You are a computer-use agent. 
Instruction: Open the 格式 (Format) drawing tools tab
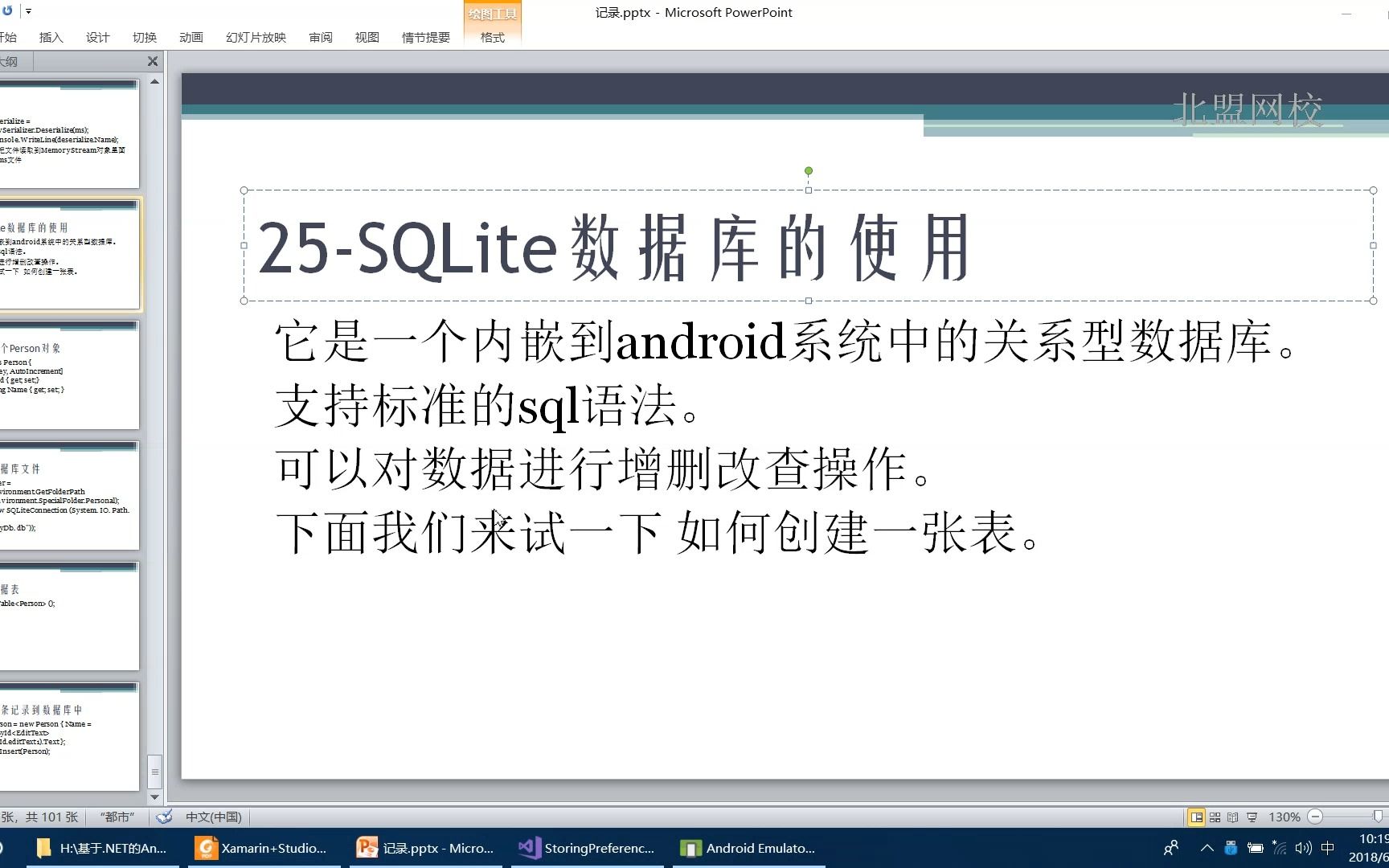pyautogui.click(x=493, y=38)
